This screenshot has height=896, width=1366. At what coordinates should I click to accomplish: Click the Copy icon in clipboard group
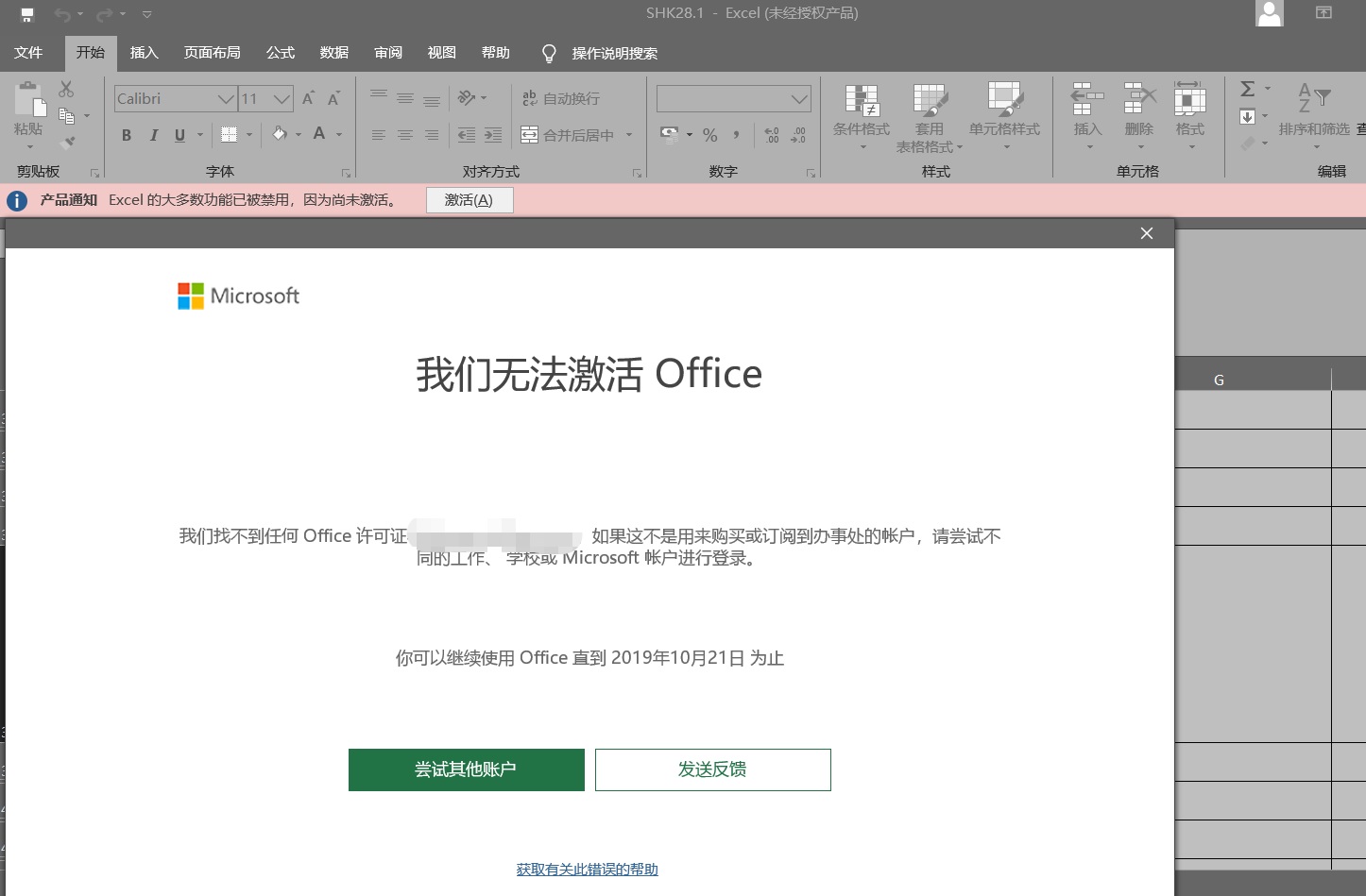point(66,116)
